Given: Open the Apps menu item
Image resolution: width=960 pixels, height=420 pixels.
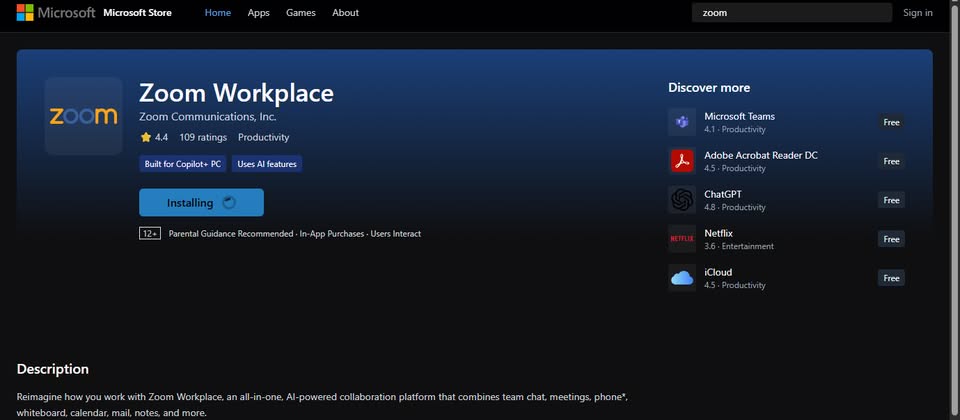Looking at the screenshot, I should click(x=259, y=13).
